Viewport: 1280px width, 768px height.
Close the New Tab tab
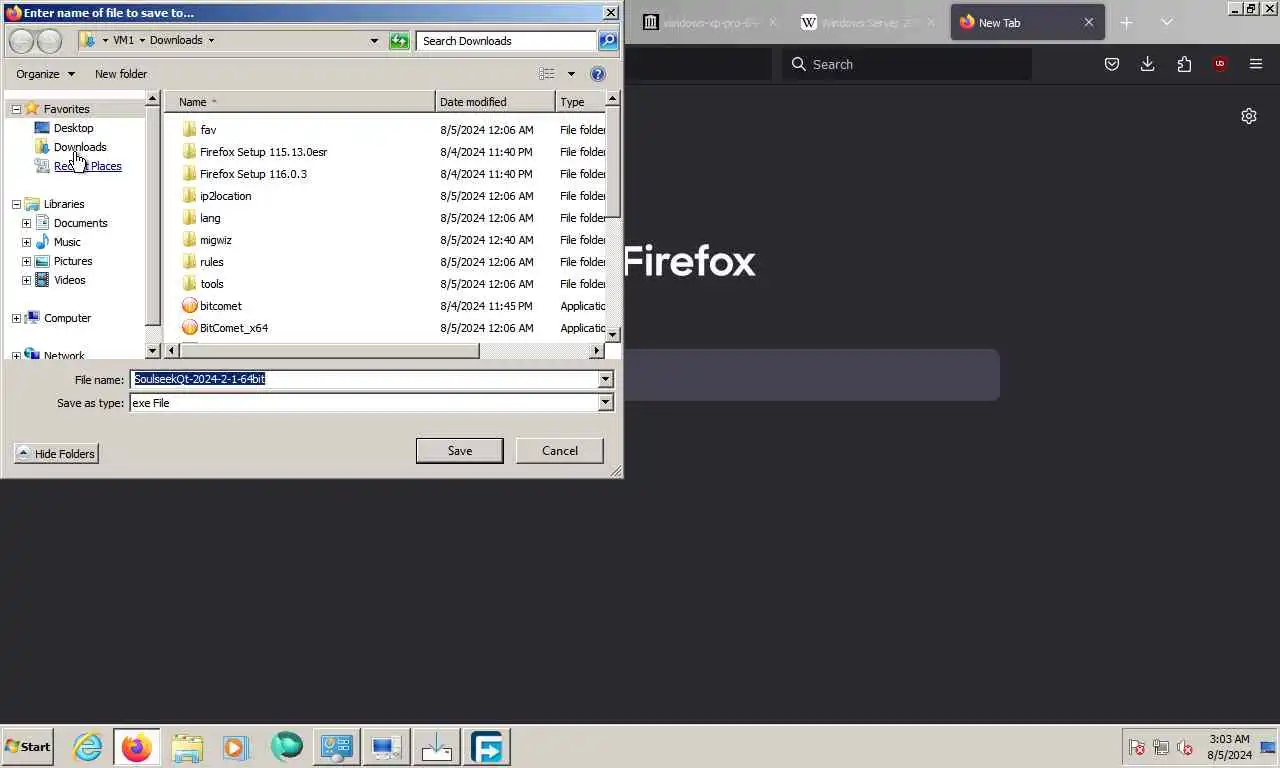(1089, 22)
